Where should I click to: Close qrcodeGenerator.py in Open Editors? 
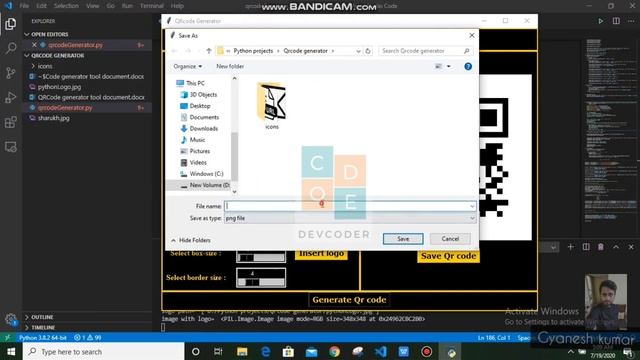34,45
